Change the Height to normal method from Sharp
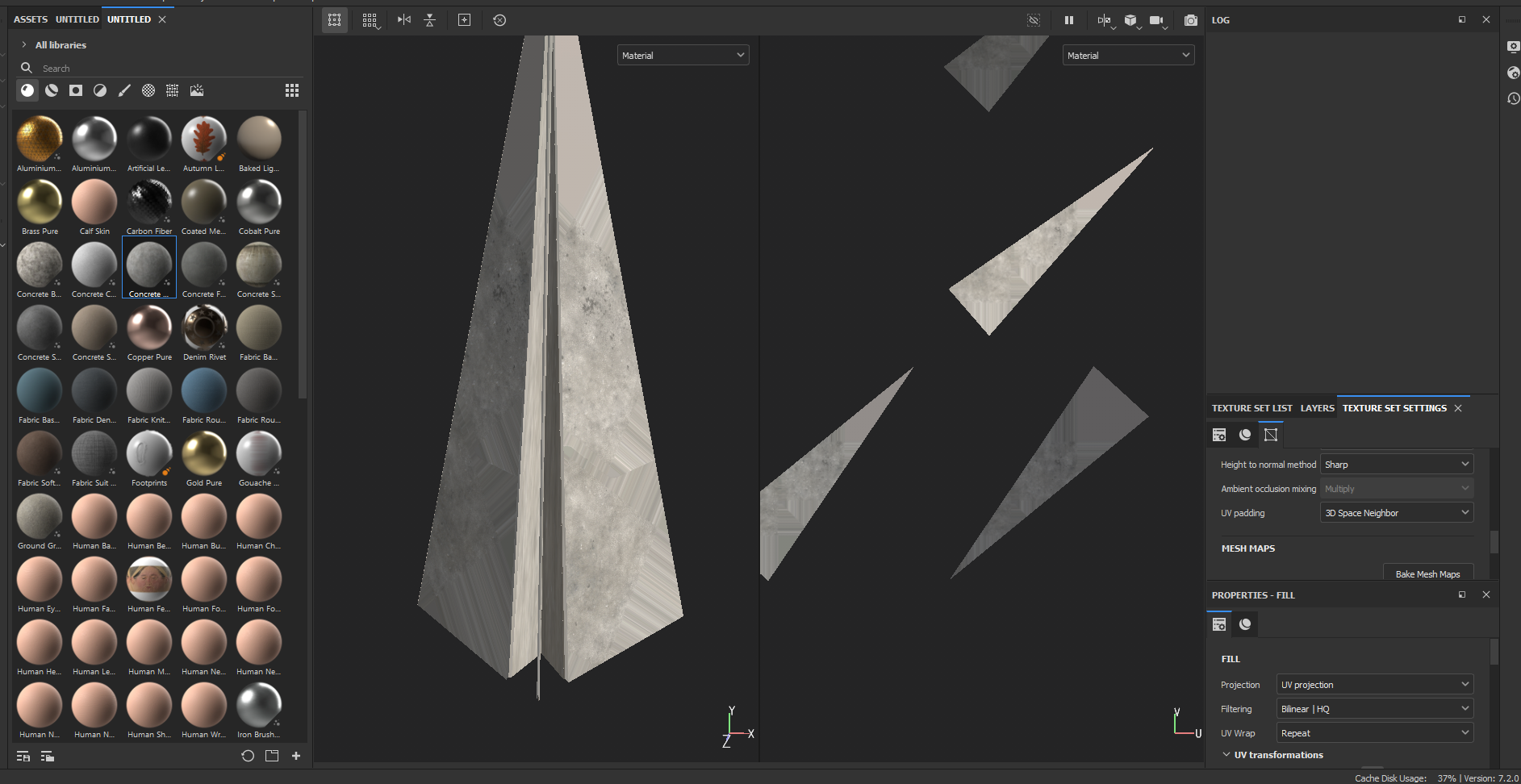Viewport: 1521px width, 784px height. pyautogui.click(x=1396, y=464)
